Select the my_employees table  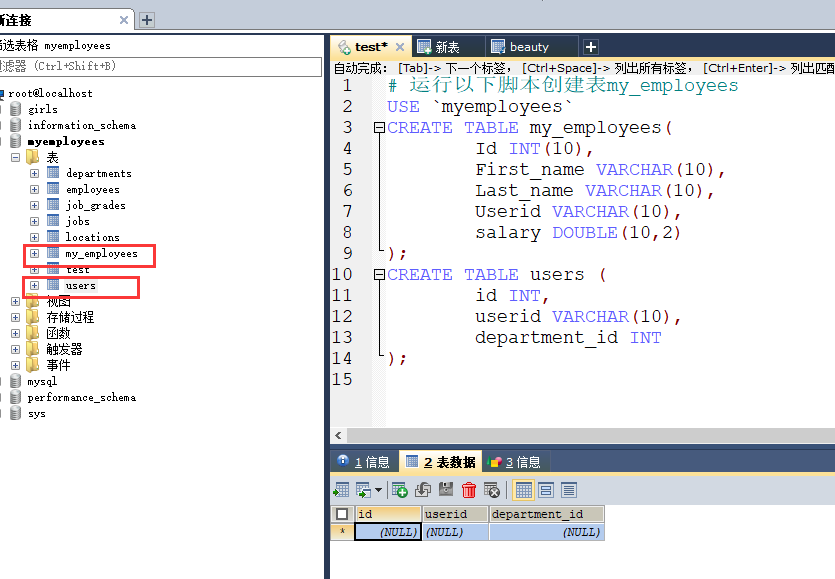pos(101,254)
